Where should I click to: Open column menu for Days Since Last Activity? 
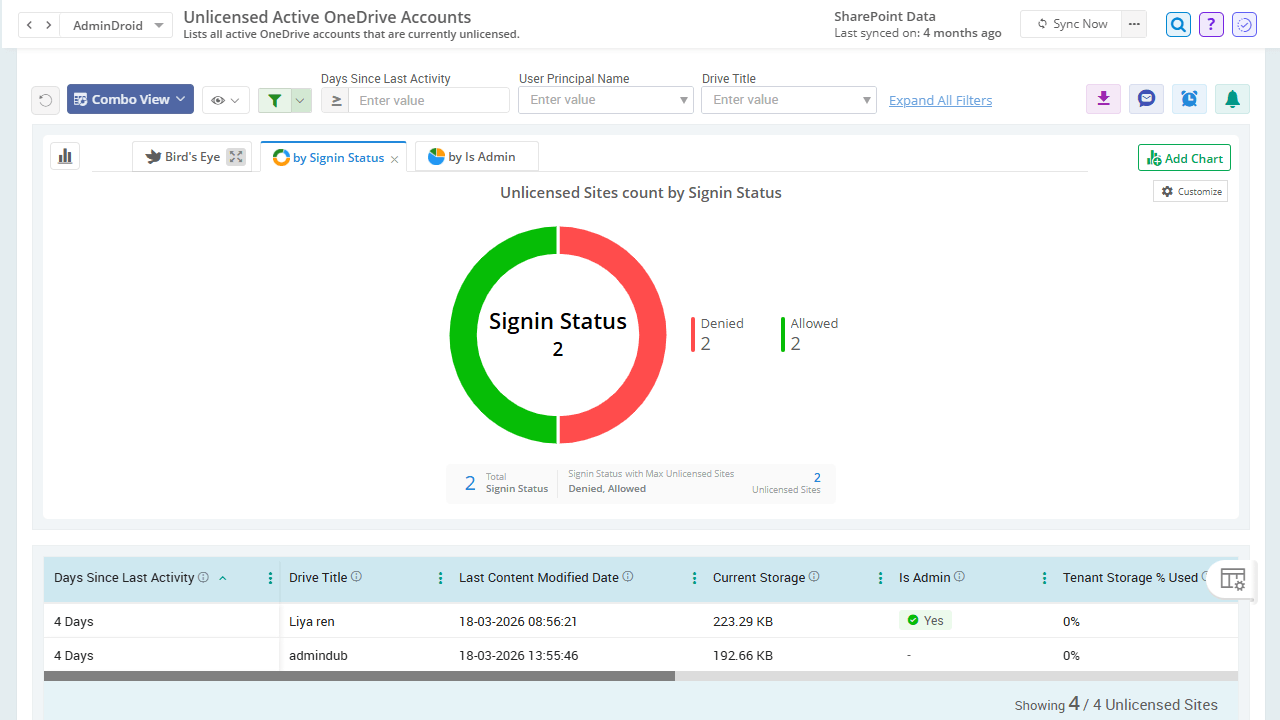point(270,578)
